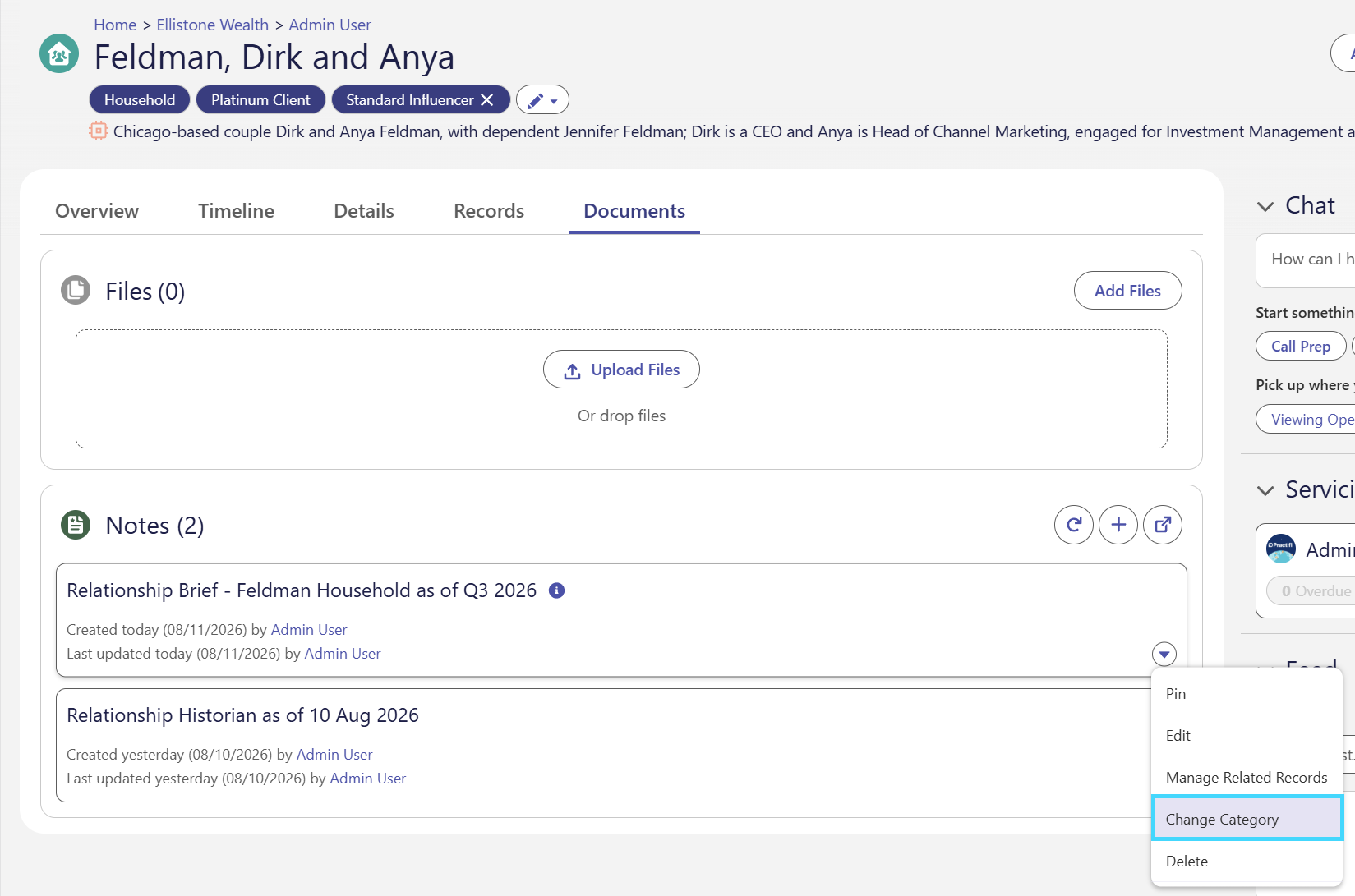Screen dimensions: 1355x896
Task: Open Admin User breadcrumb link
Action: point(330,25)
